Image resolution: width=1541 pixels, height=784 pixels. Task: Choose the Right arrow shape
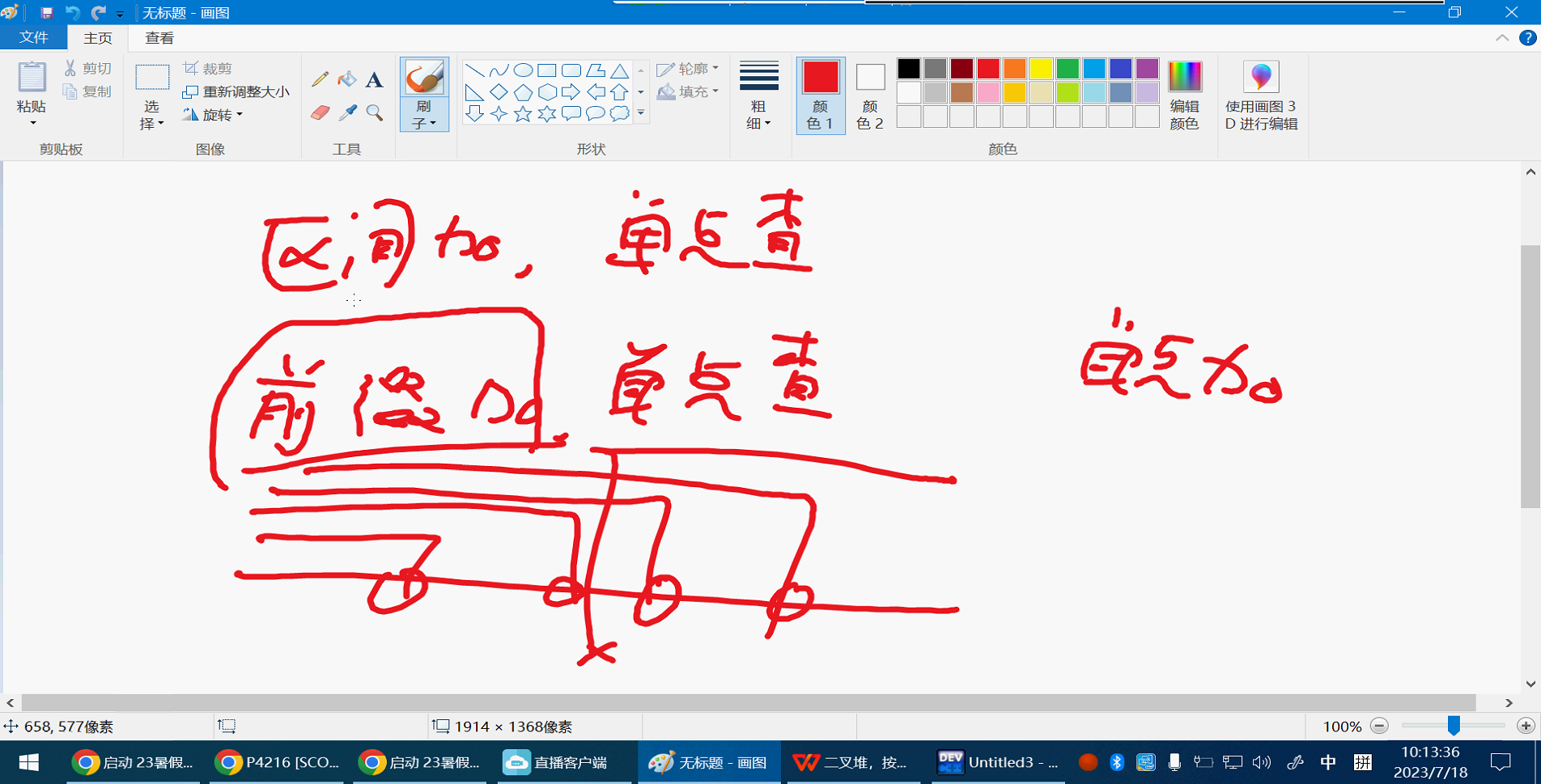tap(571, 92)
